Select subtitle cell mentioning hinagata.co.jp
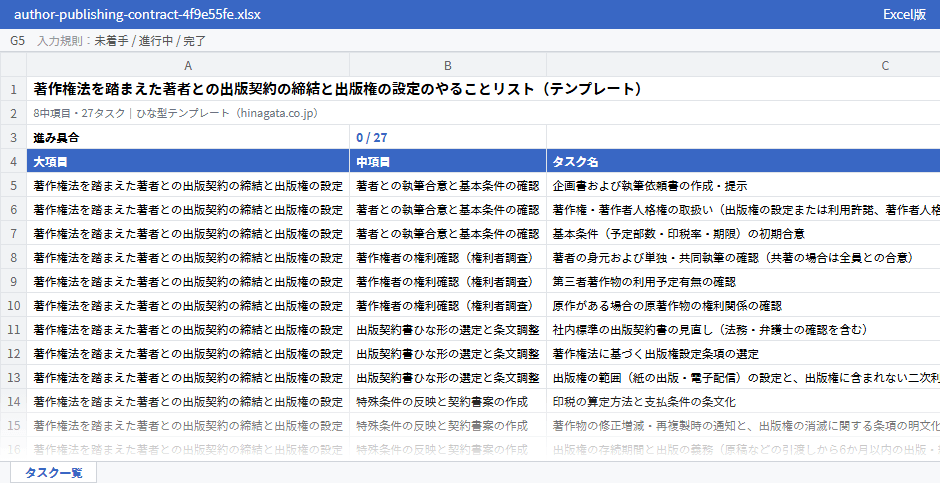Viewport: 940px width, 483px height. [x=483, y=113]
